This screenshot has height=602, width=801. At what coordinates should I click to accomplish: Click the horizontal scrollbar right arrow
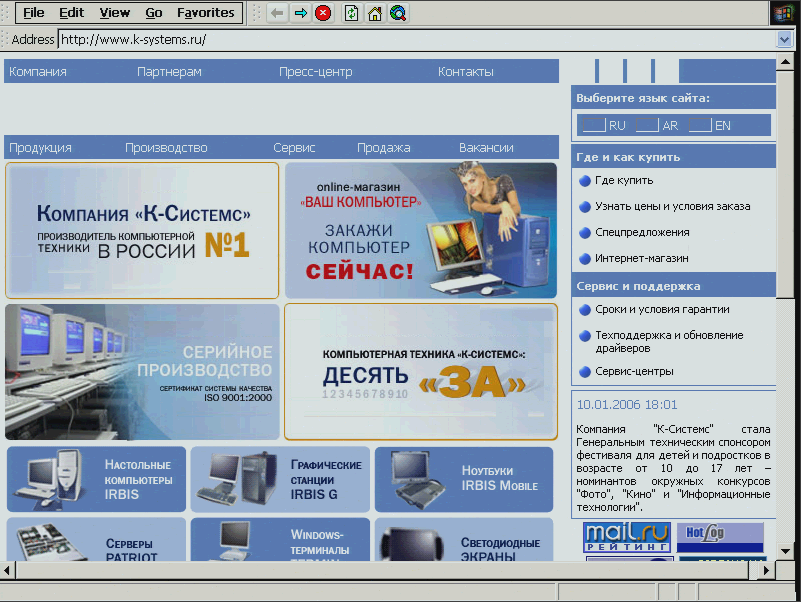click(x=766, y=570)
